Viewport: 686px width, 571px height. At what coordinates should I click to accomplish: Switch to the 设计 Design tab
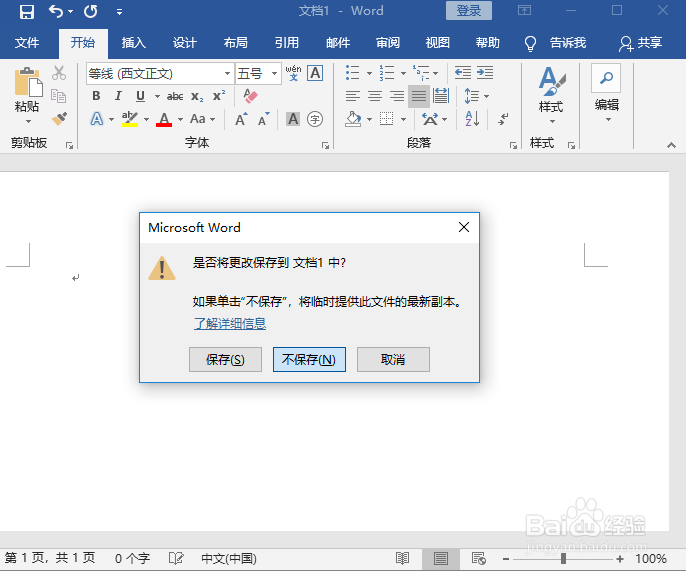[185, 43]
